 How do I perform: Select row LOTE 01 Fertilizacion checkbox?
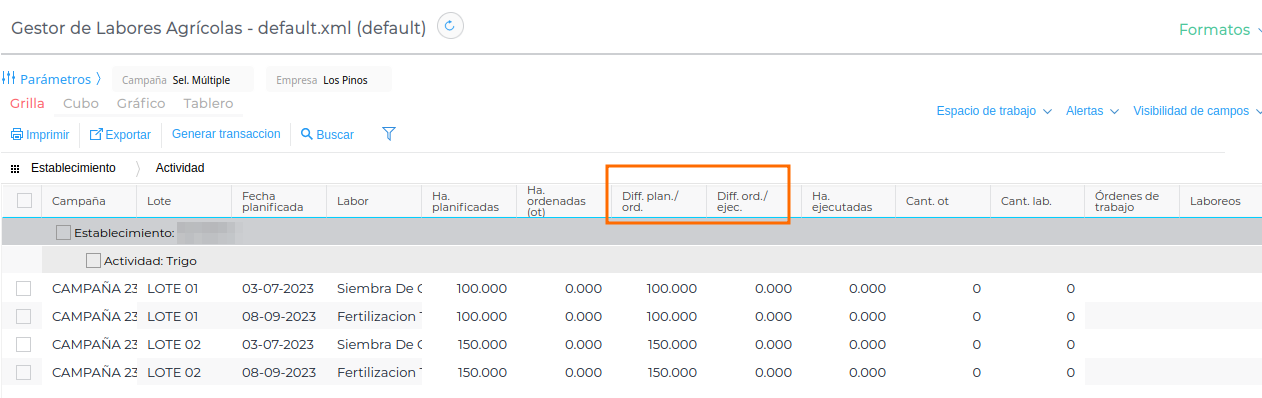(24, 317)
